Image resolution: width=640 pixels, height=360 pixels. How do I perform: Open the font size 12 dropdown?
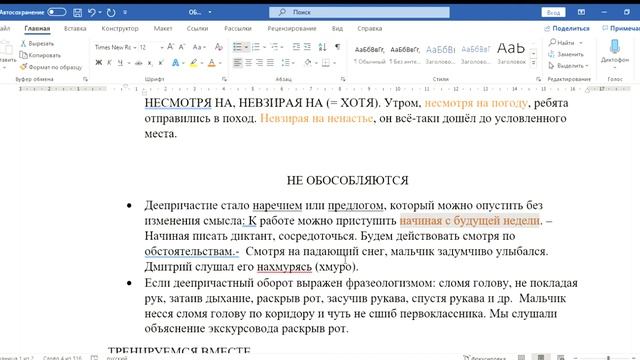pyautogui.click(x=162, y=47)
